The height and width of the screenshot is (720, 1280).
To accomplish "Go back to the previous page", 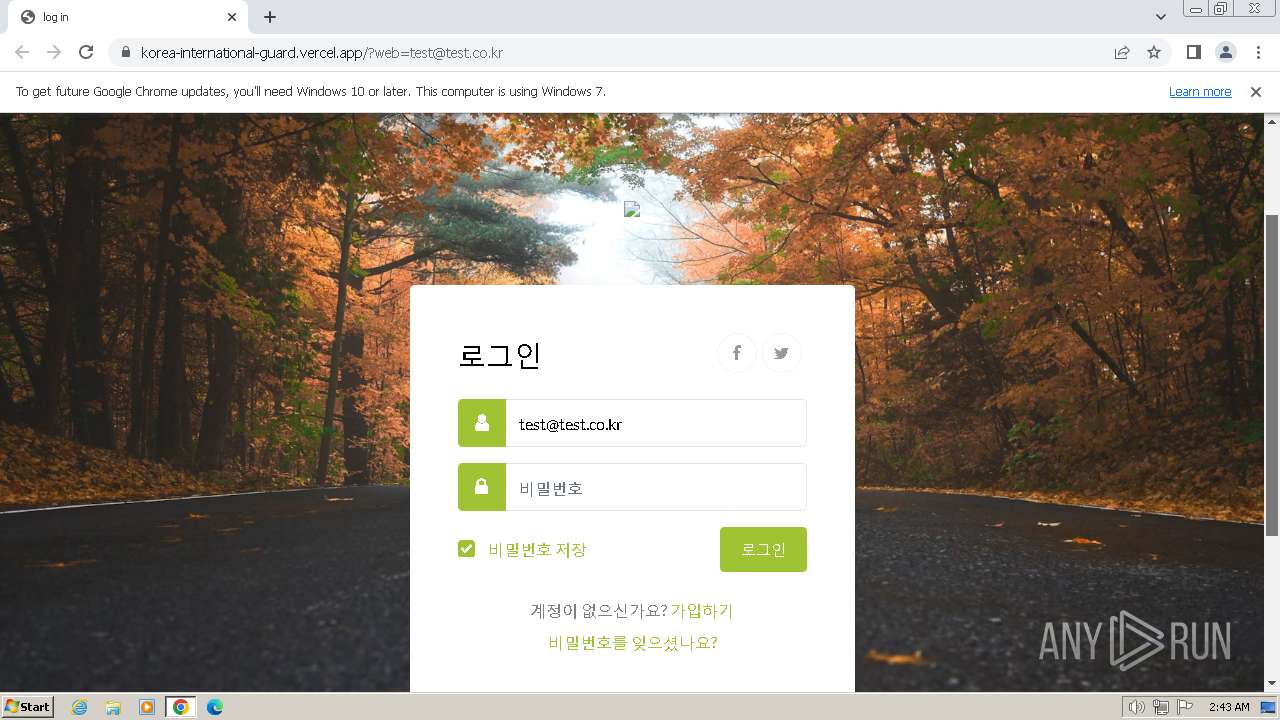I will click(x=22, y=52).
